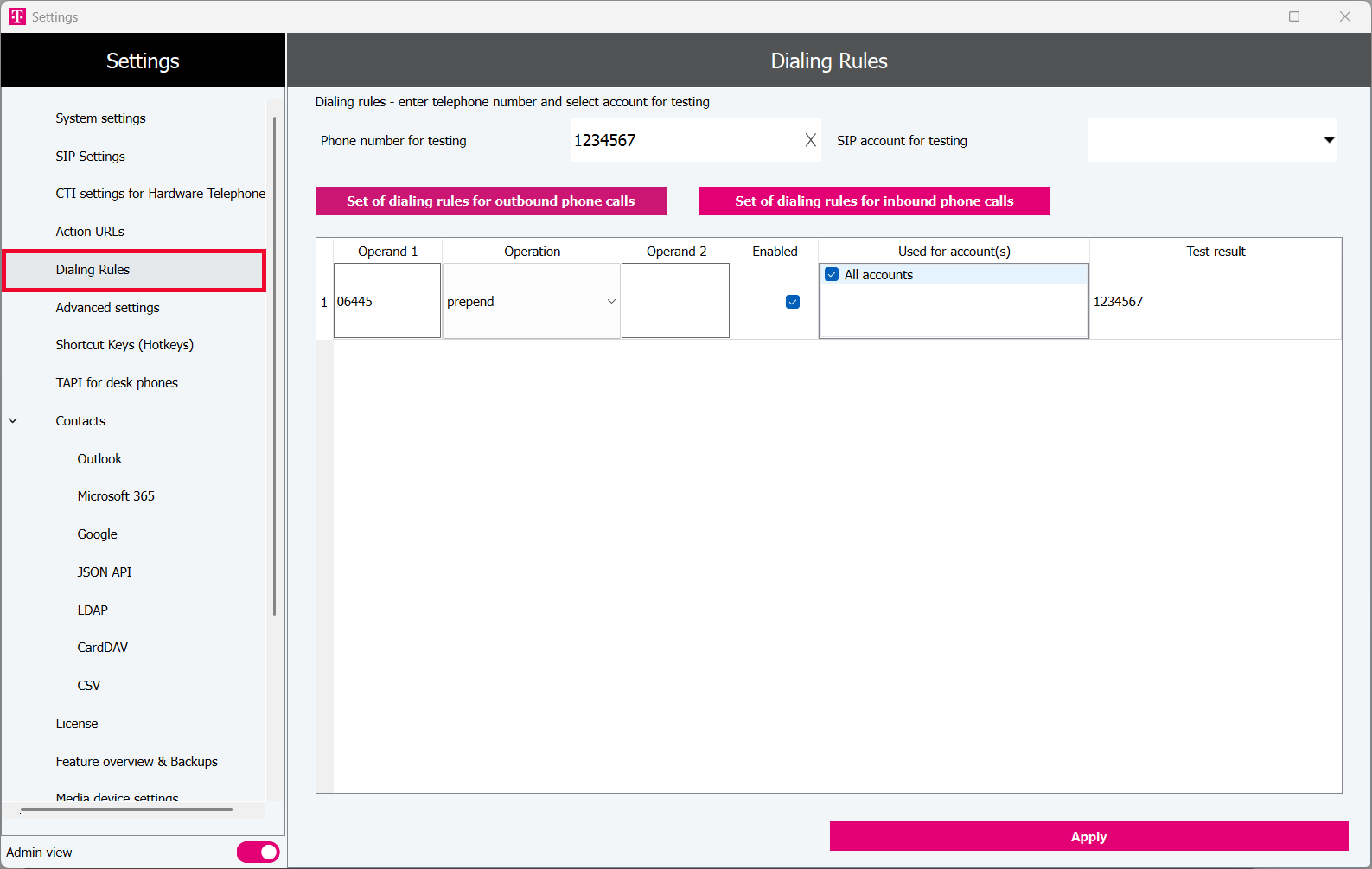
Task: Minimize the Settings window
Action: [x=1243, y=16]
